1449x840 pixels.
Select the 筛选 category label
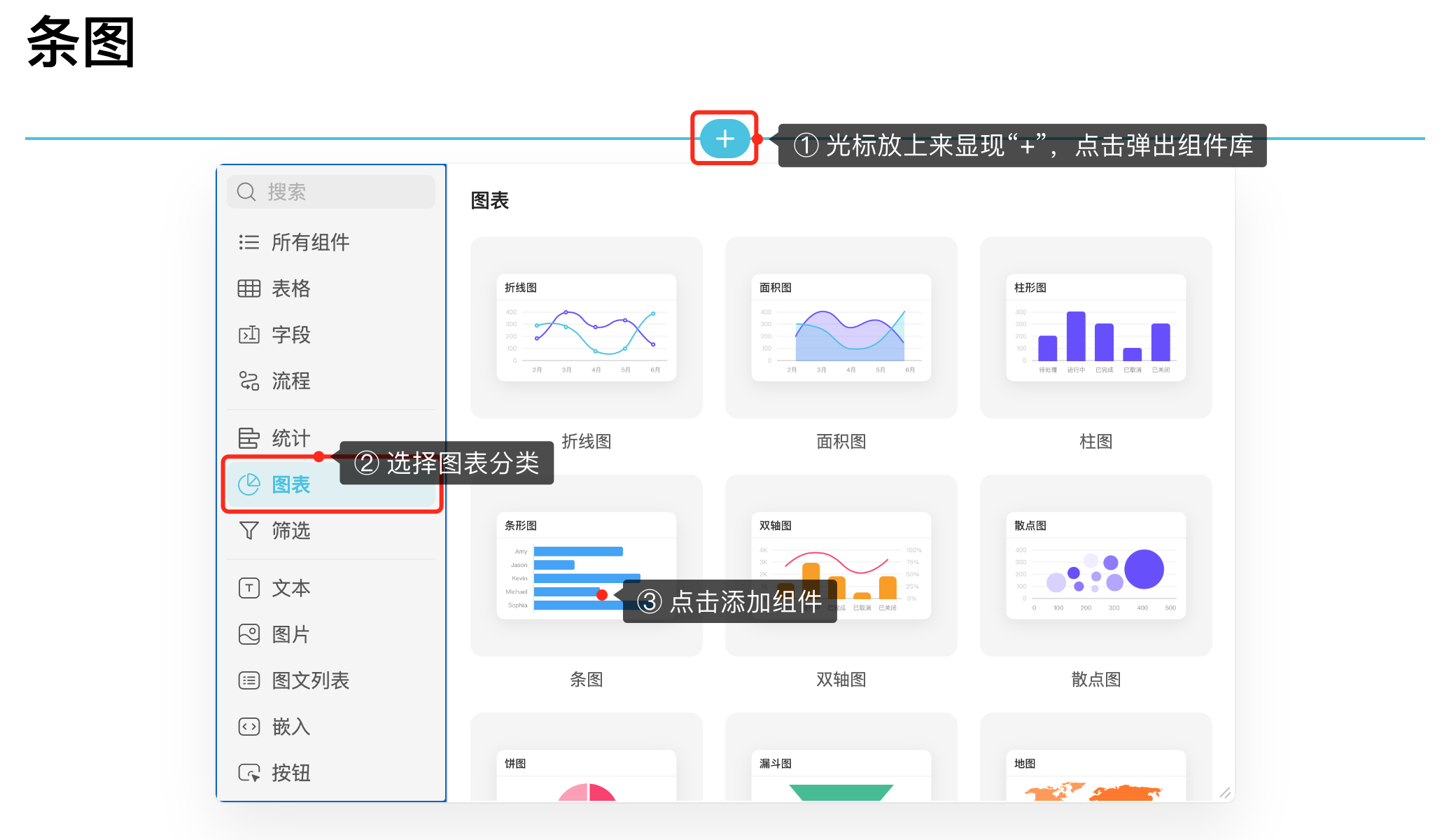pos(290,531)
